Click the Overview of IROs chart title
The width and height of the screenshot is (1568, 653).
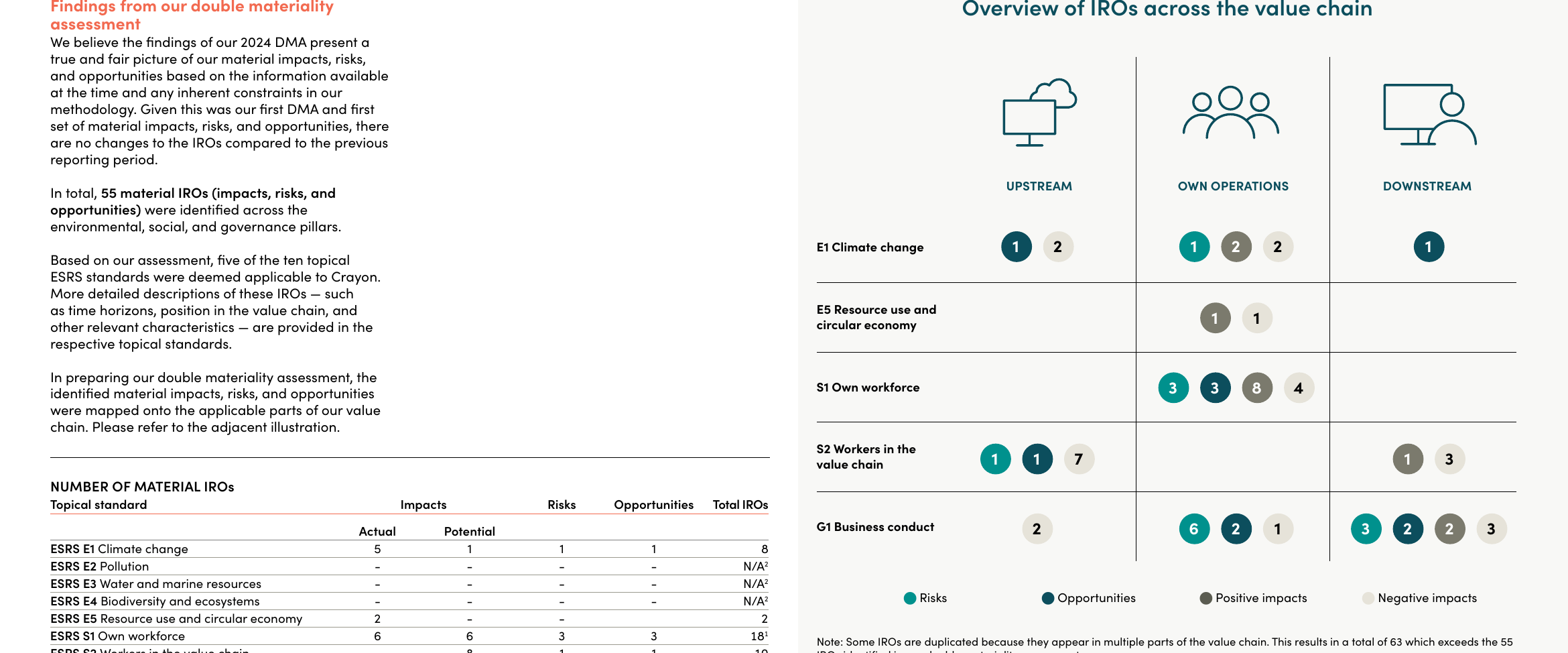click(1167, 9)
